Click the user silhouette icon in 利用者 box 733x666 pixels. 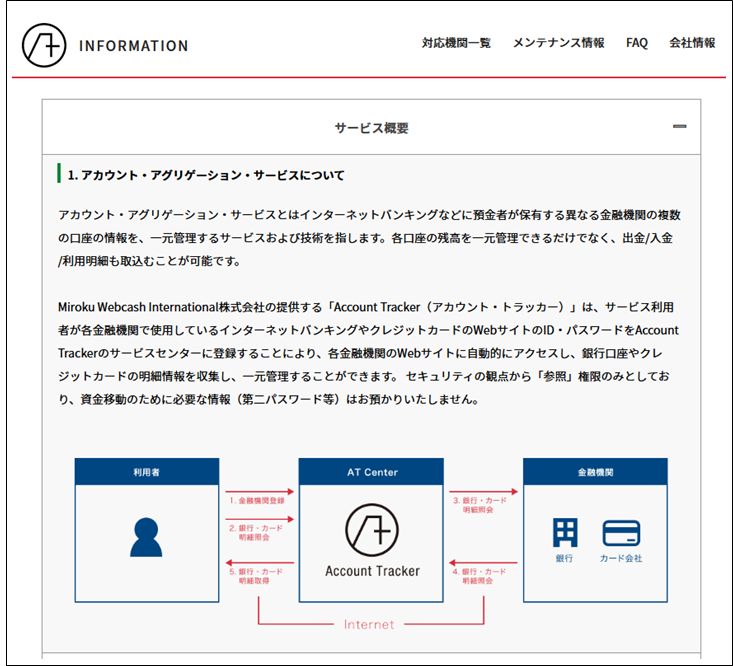point(146,536)
